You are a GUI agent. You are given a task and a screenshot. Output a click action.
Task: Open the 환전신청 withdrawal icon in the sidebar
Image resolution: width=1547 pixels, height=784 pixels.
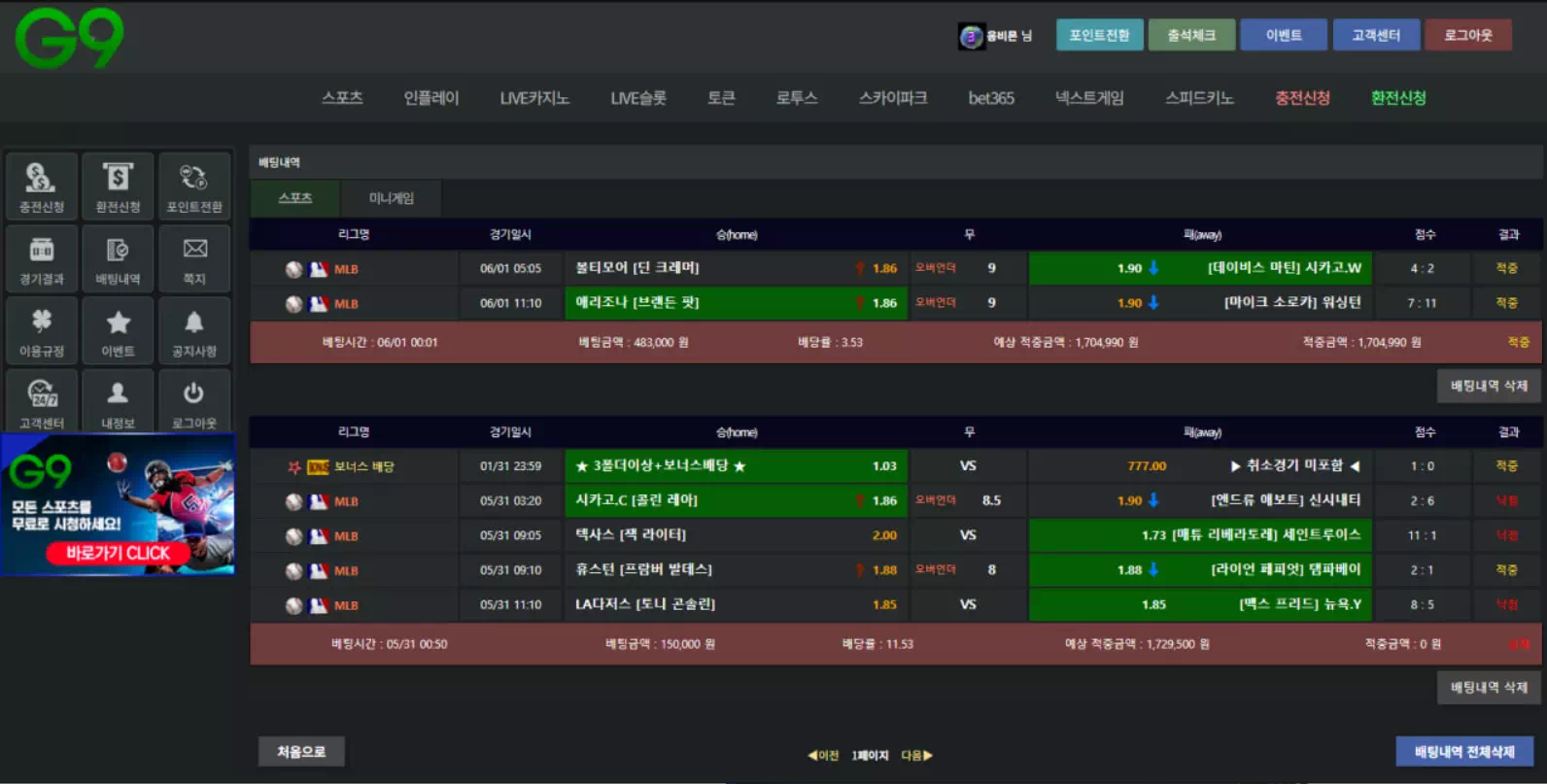(118, 186)
